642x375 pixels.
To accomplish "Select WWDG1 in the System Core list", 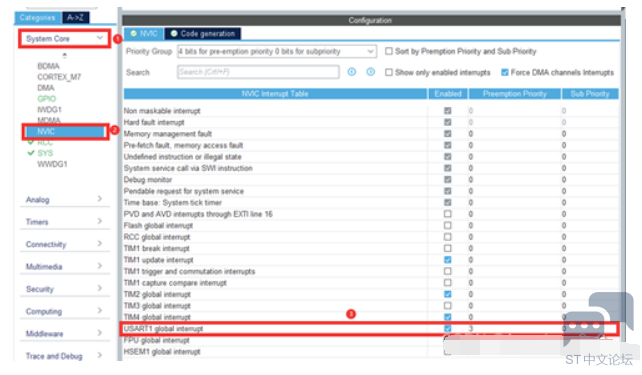I will pos(52,164).
